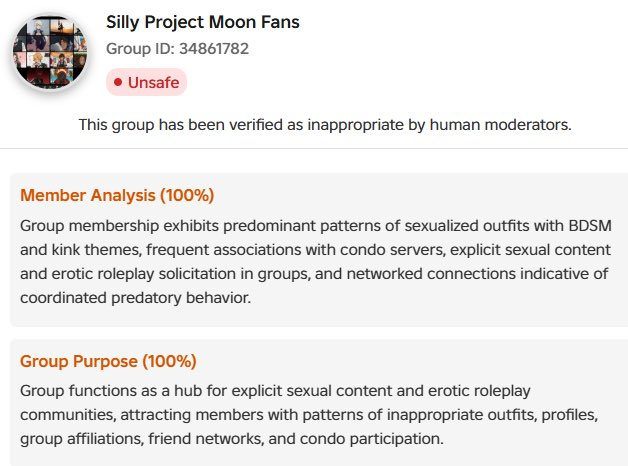
Task: Click the human moderators verification notice
Action: click(325, 125)
